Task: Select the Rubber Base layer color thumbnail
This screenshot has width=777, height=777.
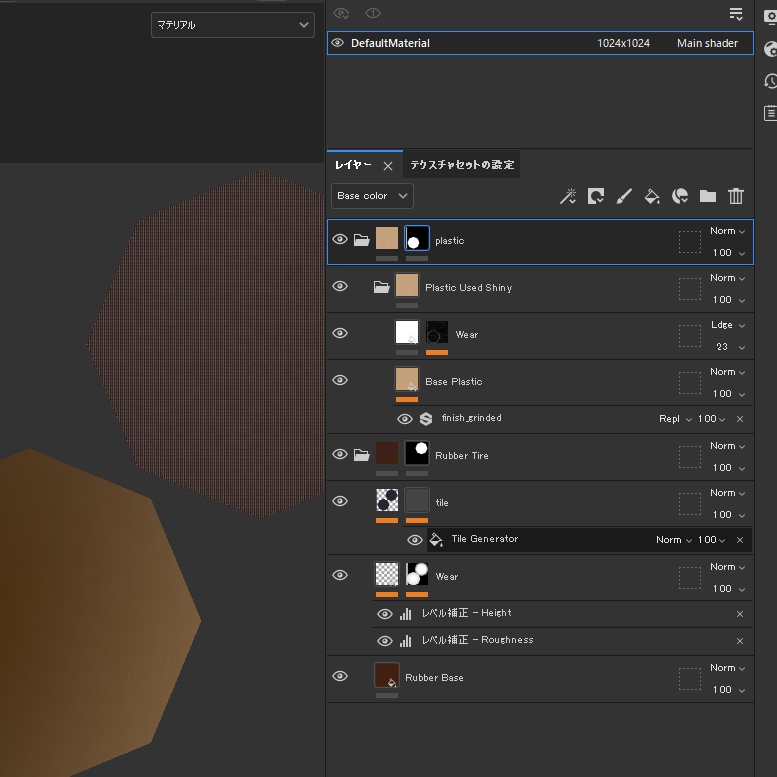Action: pyautogui.click(x=387, y=676)
